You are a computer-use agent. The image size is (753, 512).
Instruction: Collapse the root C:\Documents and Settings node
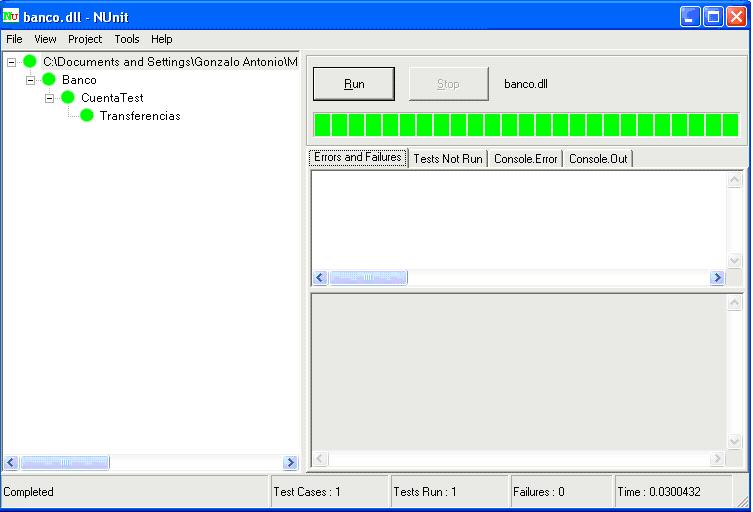(x=12, y=62)
